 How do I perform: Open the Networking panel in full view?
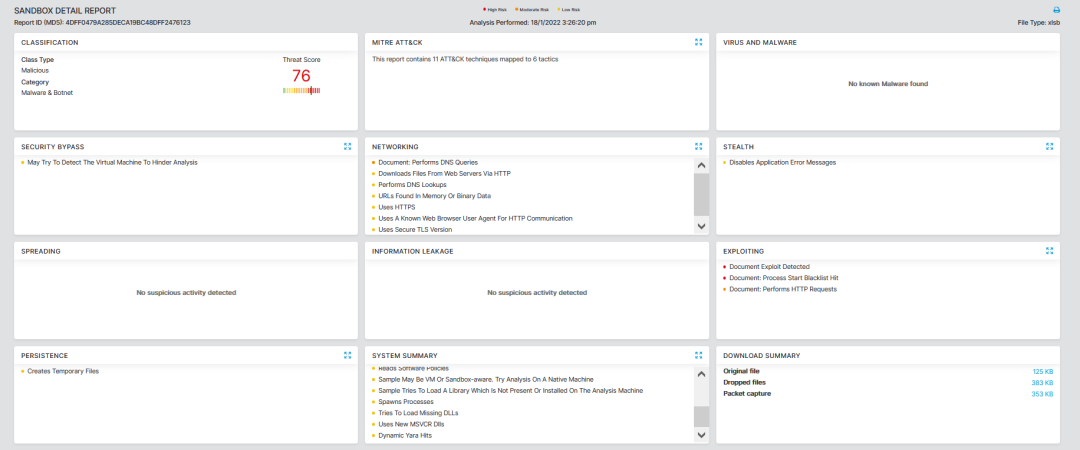click(x=699, y=146)
